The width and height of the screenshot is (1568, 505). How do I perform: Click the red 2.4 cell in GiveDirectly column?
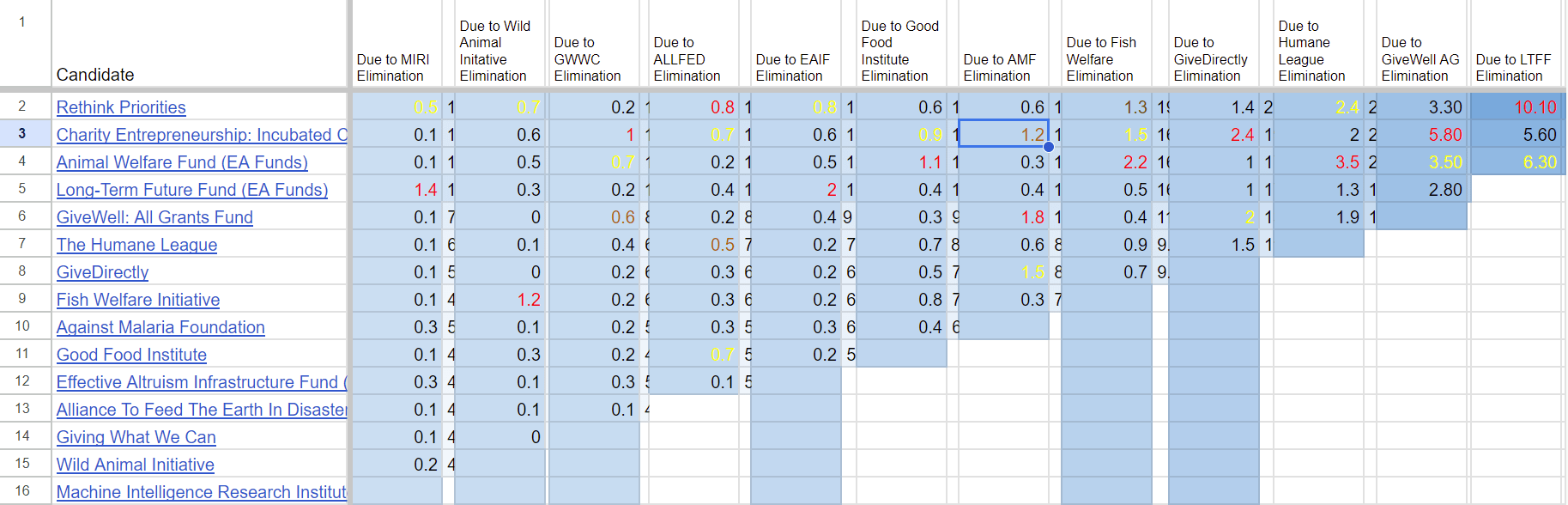click(1214, 135)
